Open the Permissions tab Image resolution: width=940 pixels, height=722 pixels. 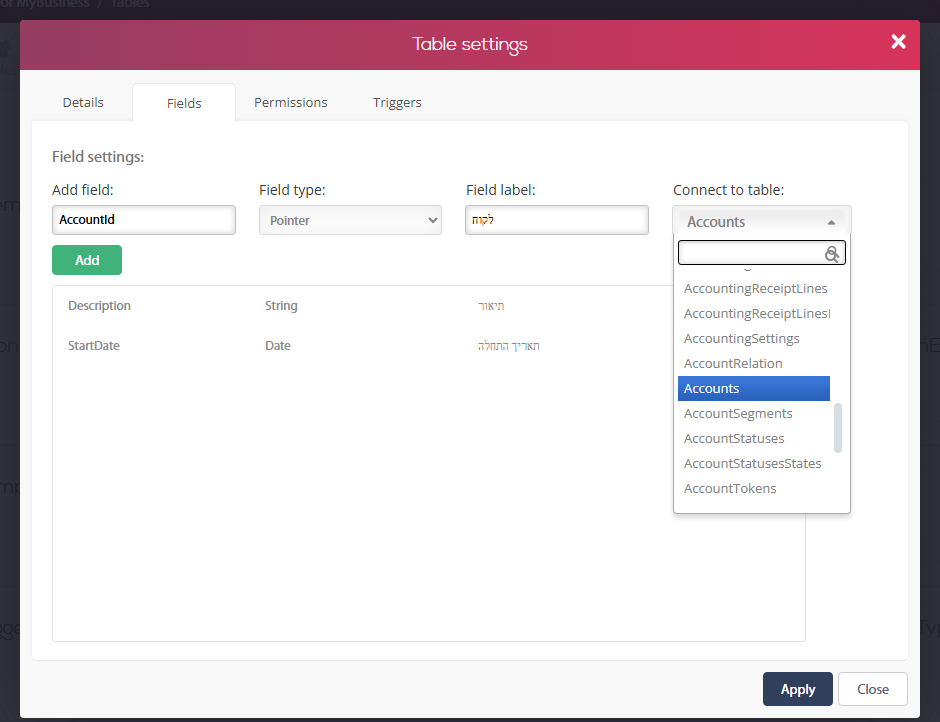tap(291, 103)
